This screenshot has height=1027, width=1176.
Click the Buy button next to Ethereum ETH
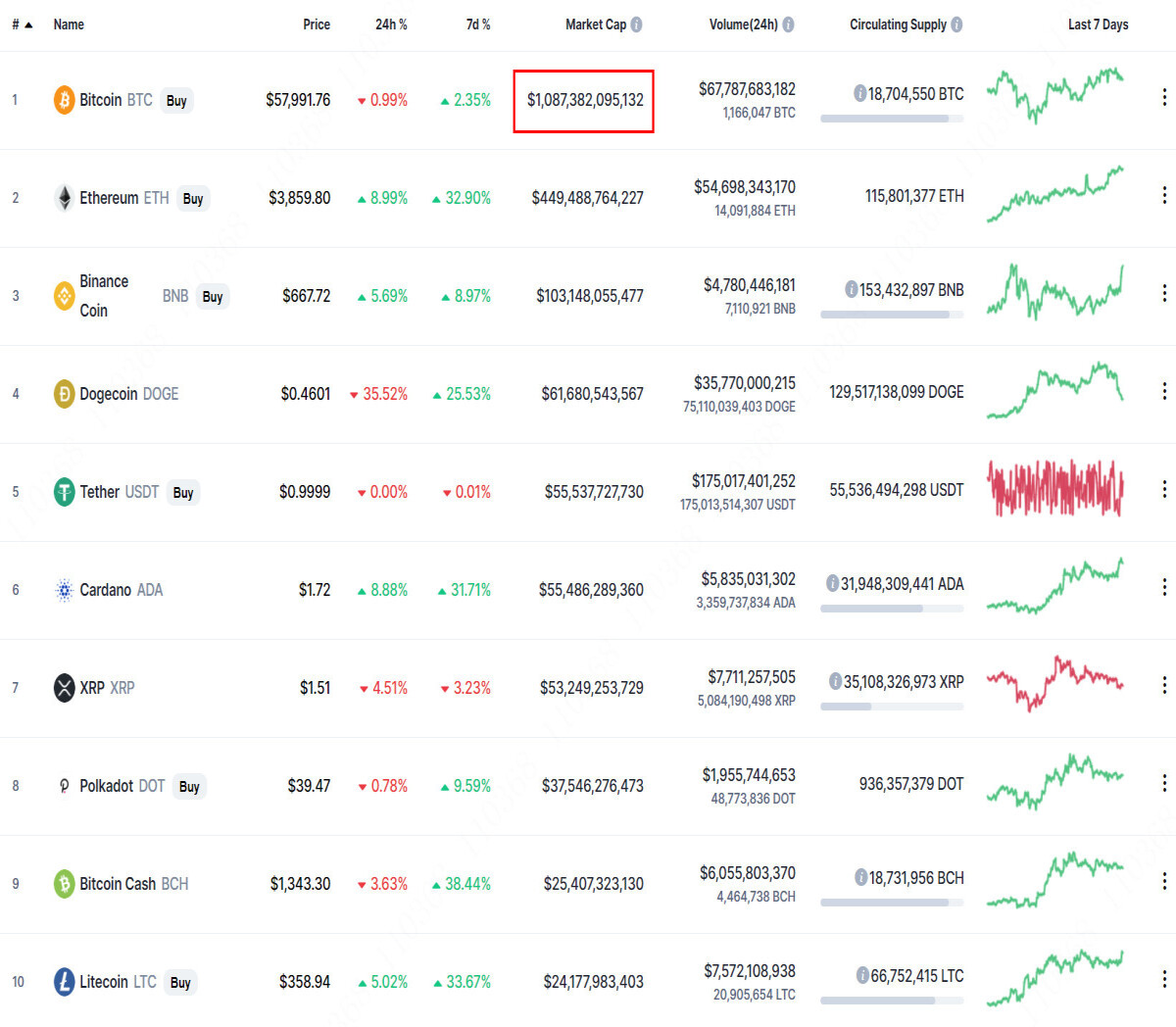coord(193,199)
